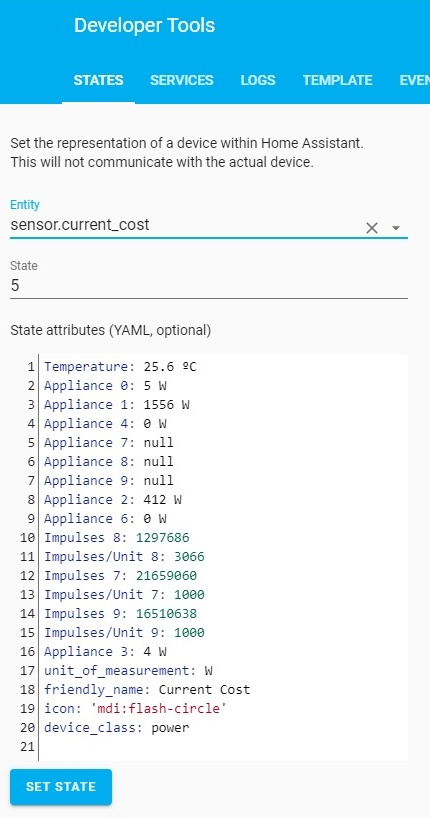Viewport: 430px width, 818px height.
Task: Place cursor on Appliance 1: 1556 W line
Action: pos(116,405)
